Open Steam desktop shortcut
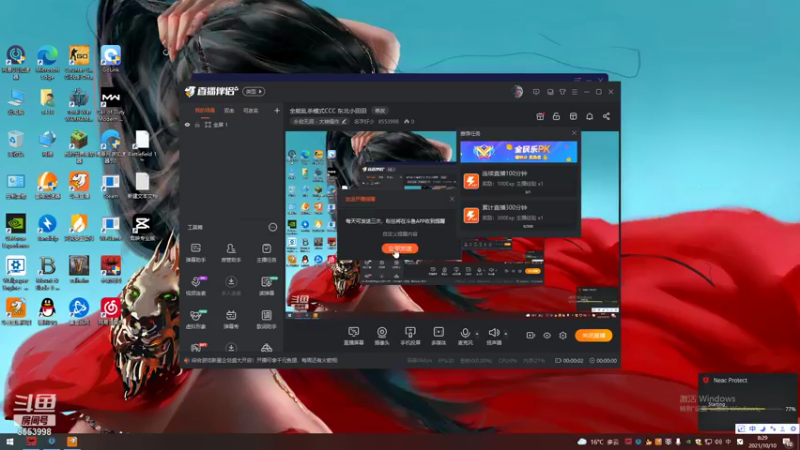The width and height of the screenshot is (800, 450). (x=111, y=186)
